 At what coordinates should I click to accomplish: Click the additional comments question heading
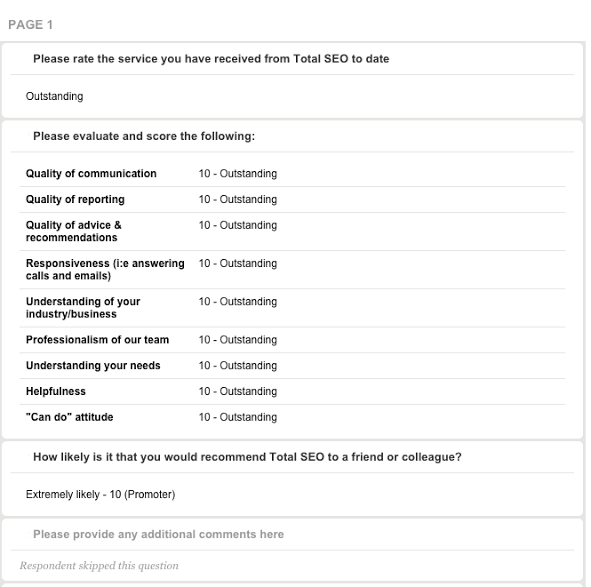click(158, 534)
